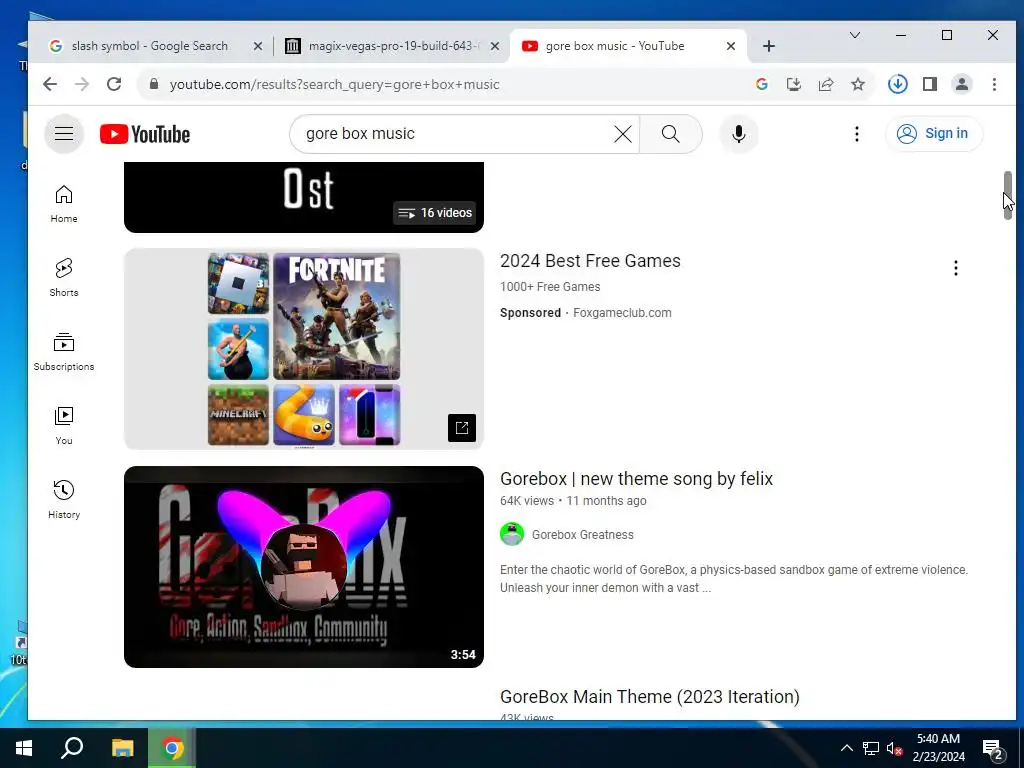
Task: Click the Fortnite games ad thumbnail
Action: coord(304,349)
